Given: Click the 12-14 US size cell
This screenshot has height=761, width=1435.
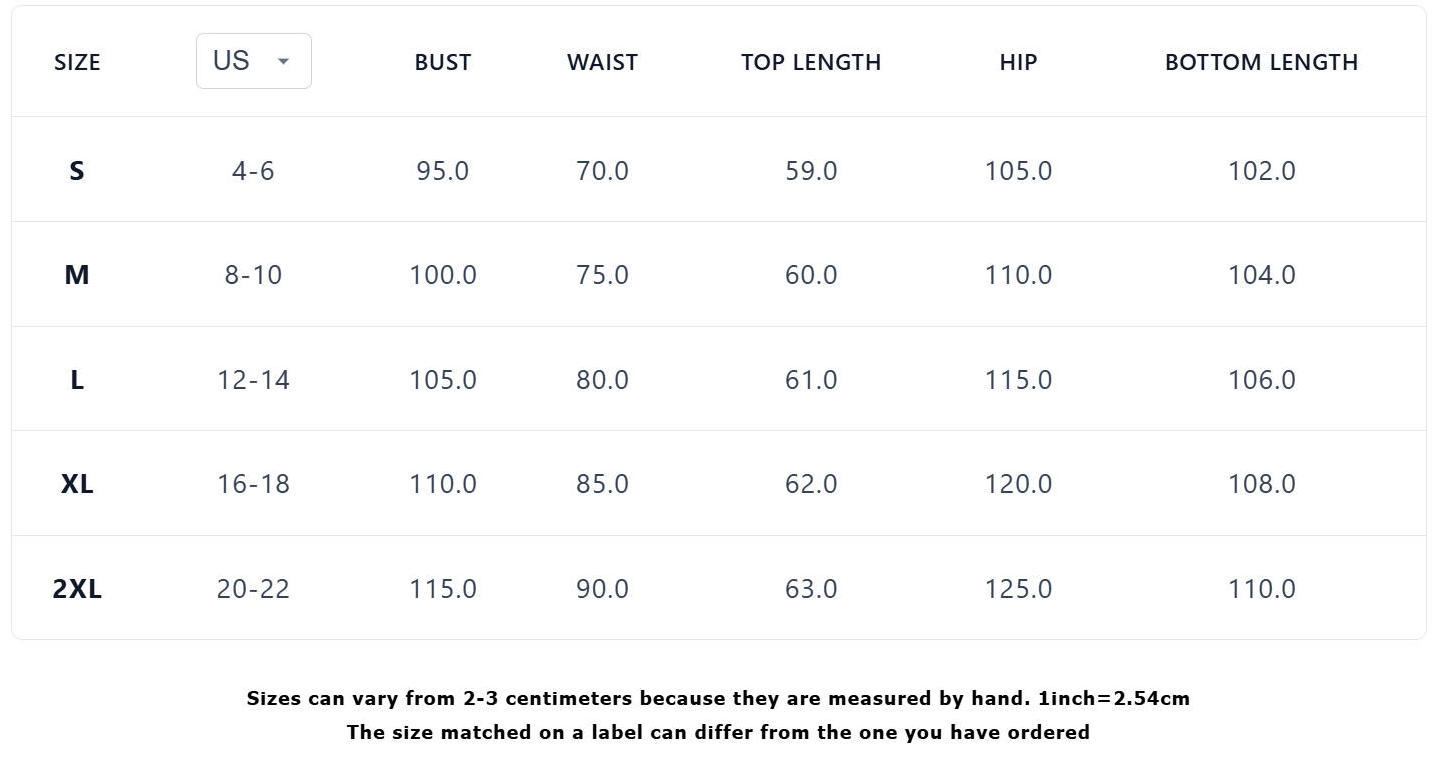Looking at the screenshot, I should click(253, 380).
